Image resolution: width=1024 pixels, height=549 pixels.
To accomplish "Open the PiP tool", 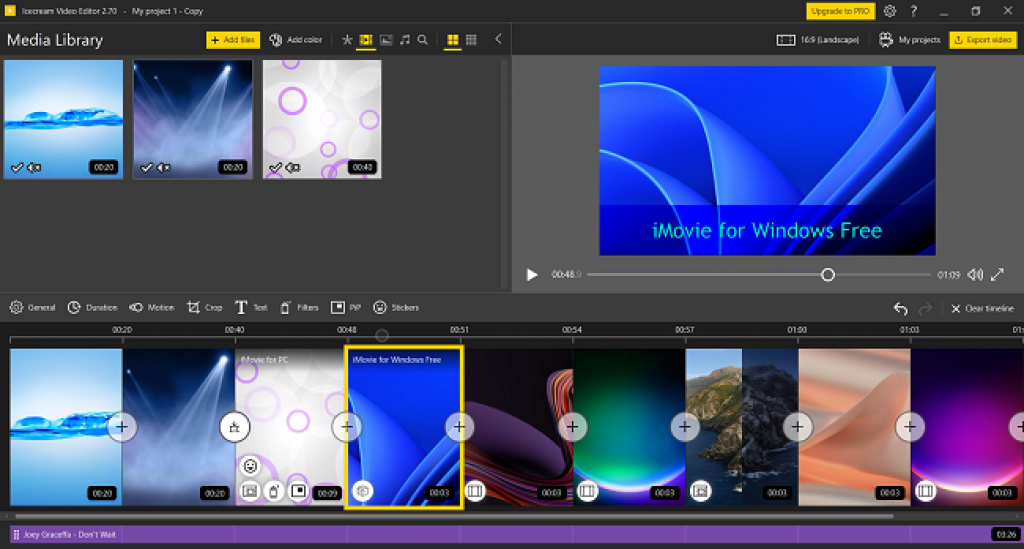I will click(x=345, y=307).
